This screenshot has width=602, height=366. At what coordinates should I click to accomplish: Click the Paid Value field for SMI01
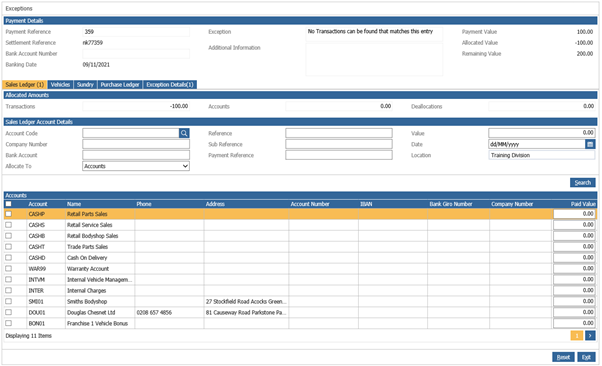[x=574, y=301]
